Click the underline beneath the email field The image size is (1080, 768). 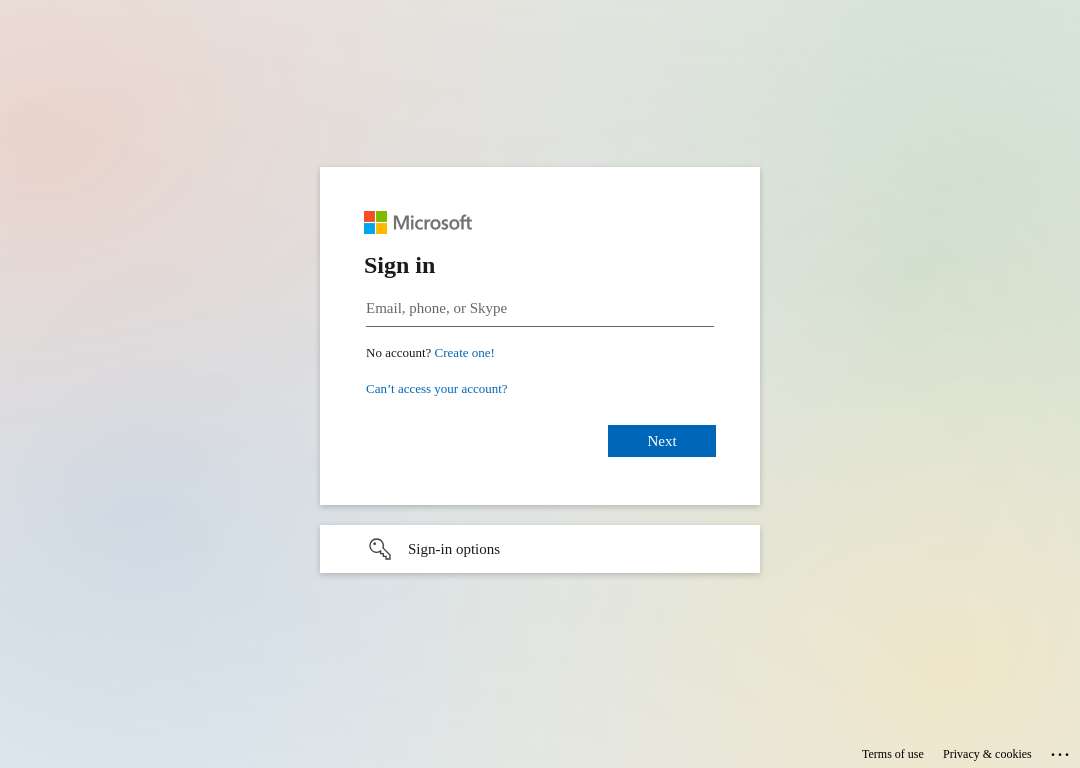[540, 326]
